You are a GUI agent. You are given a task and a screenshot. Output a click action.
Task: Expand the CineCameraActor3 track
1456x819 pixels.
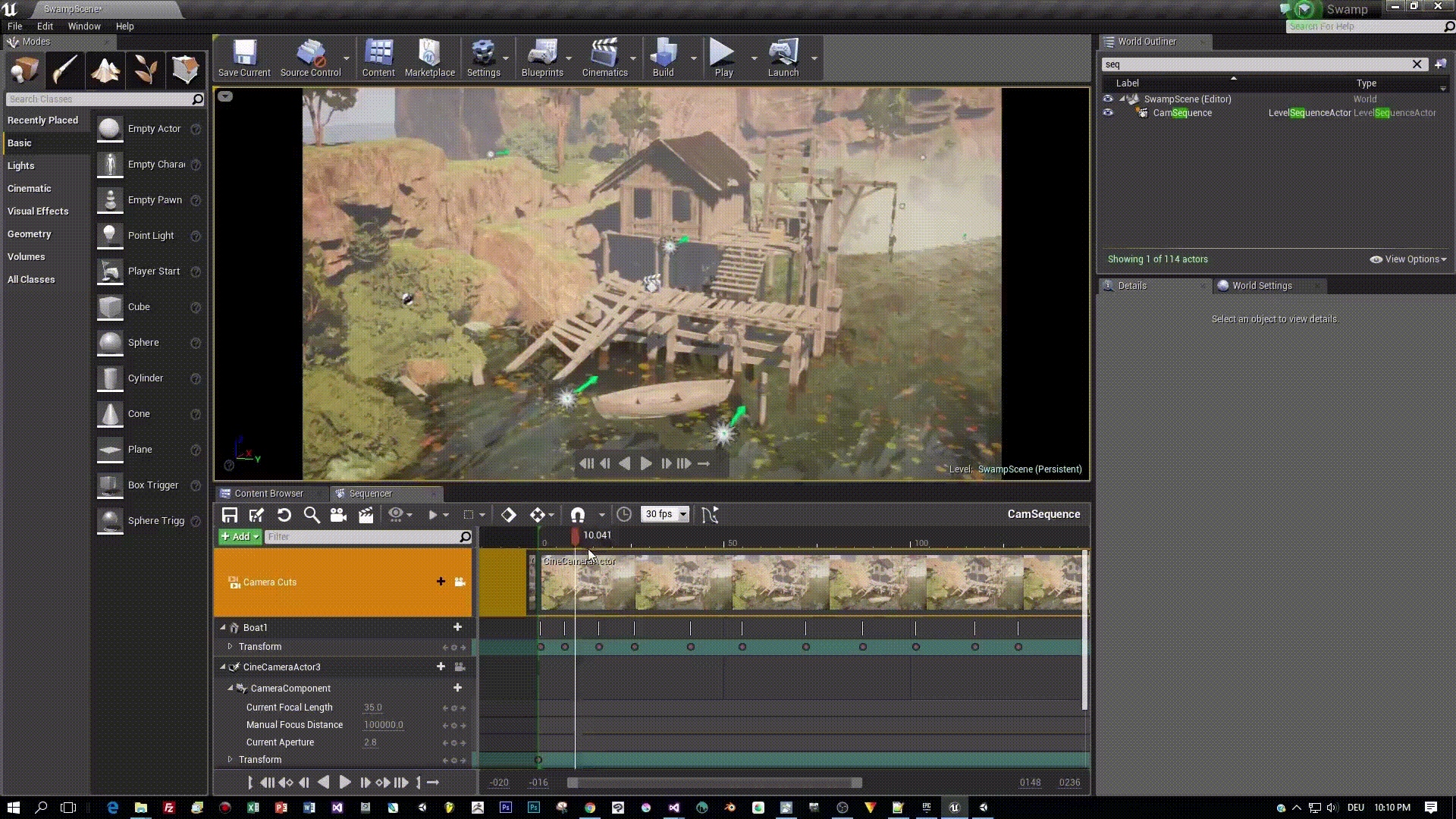(x=222, y=666)
